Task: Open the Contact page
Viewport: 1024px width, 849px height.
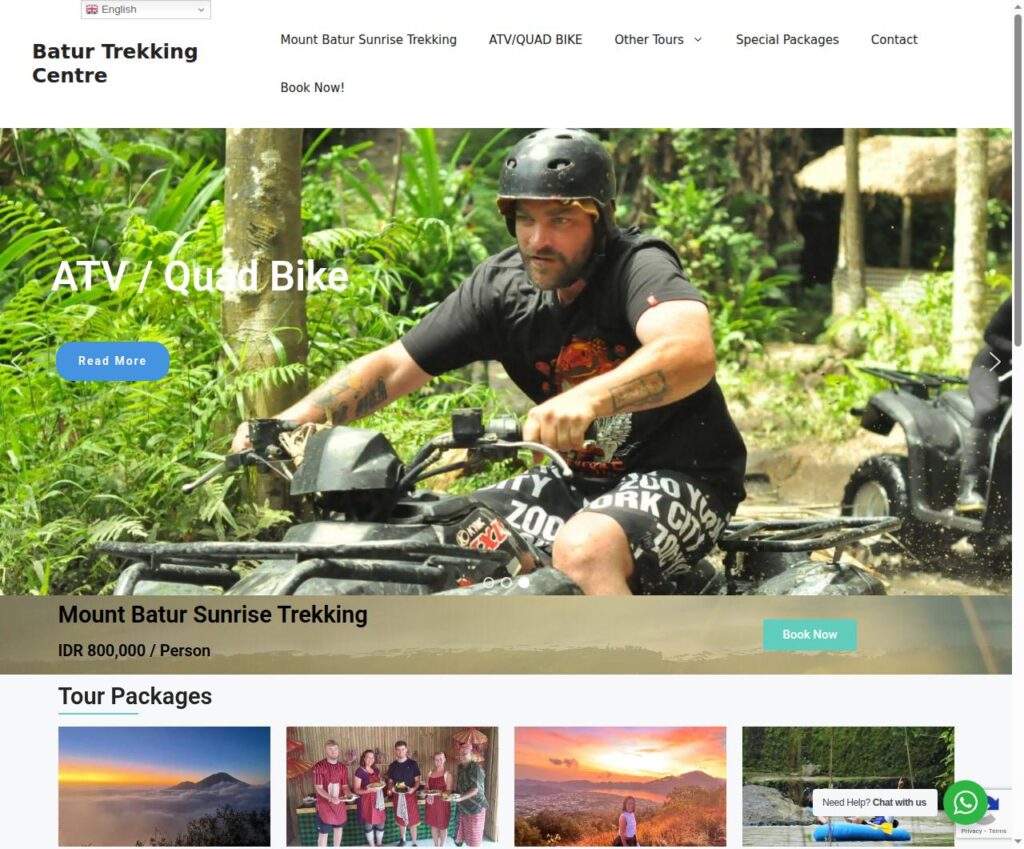Action: [894, 39]
